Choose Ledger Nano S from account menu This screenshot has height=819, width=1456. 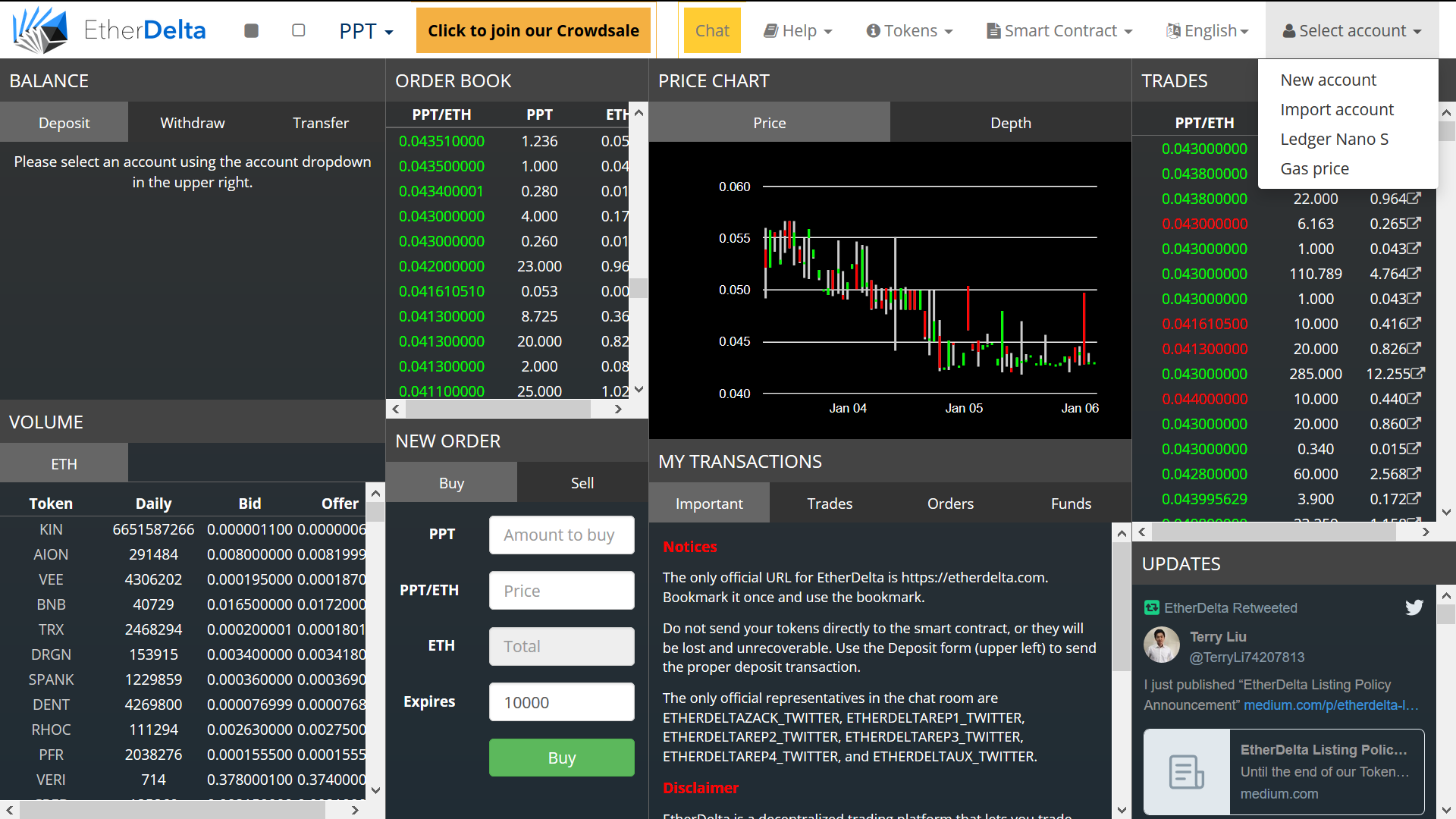click(1334, 140)
